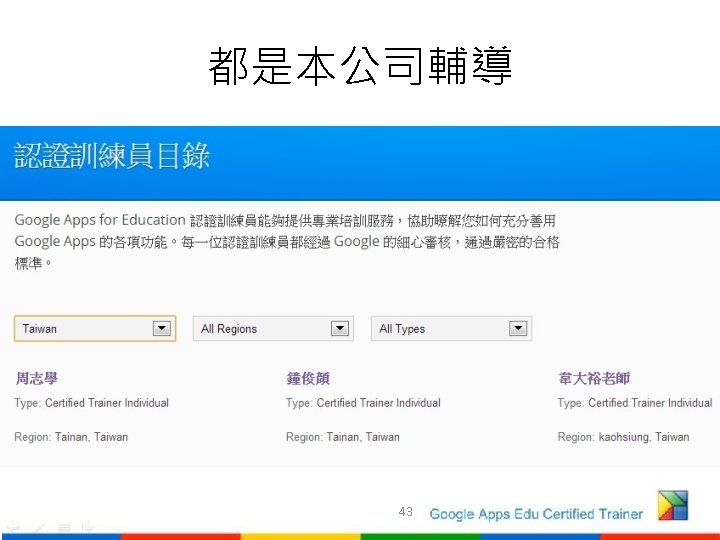
Task: Open trainer profile link 韋大裕老師
Action: pos(594,378)
